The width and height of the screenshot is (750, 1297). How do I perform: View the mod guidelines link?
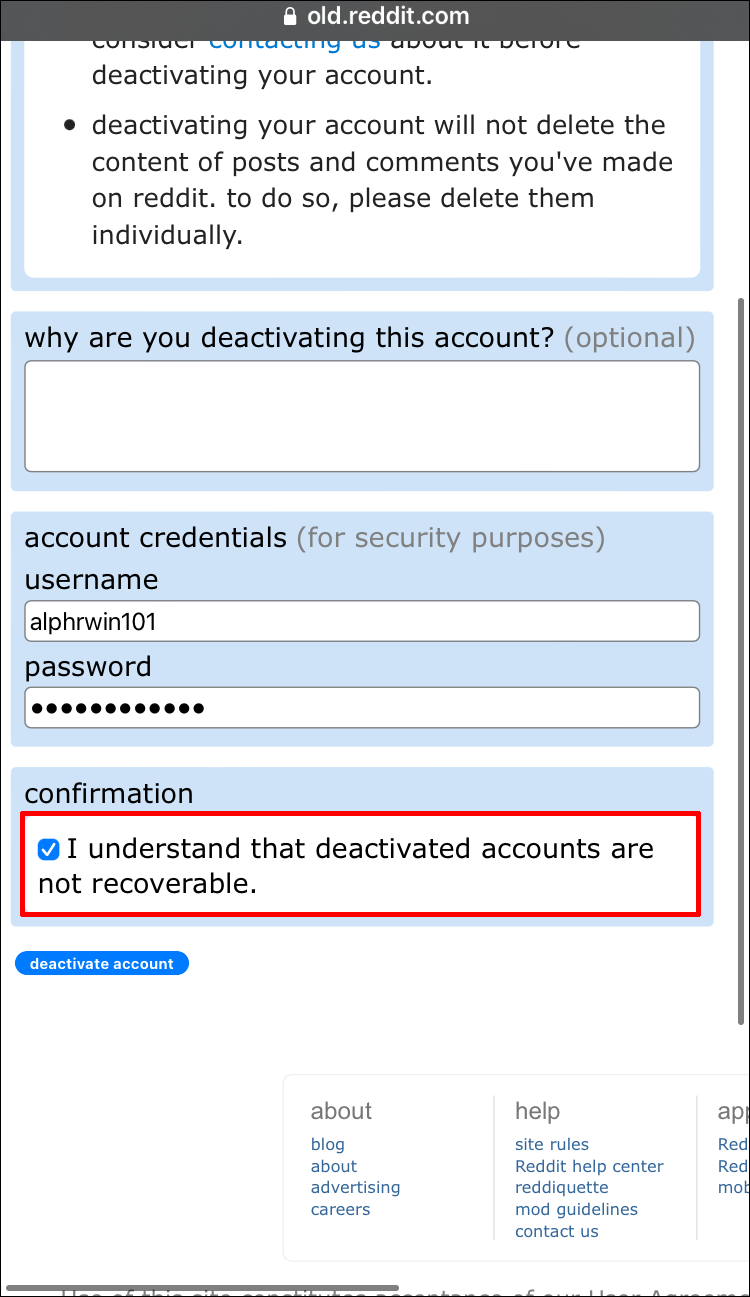tap(576, 1209)
